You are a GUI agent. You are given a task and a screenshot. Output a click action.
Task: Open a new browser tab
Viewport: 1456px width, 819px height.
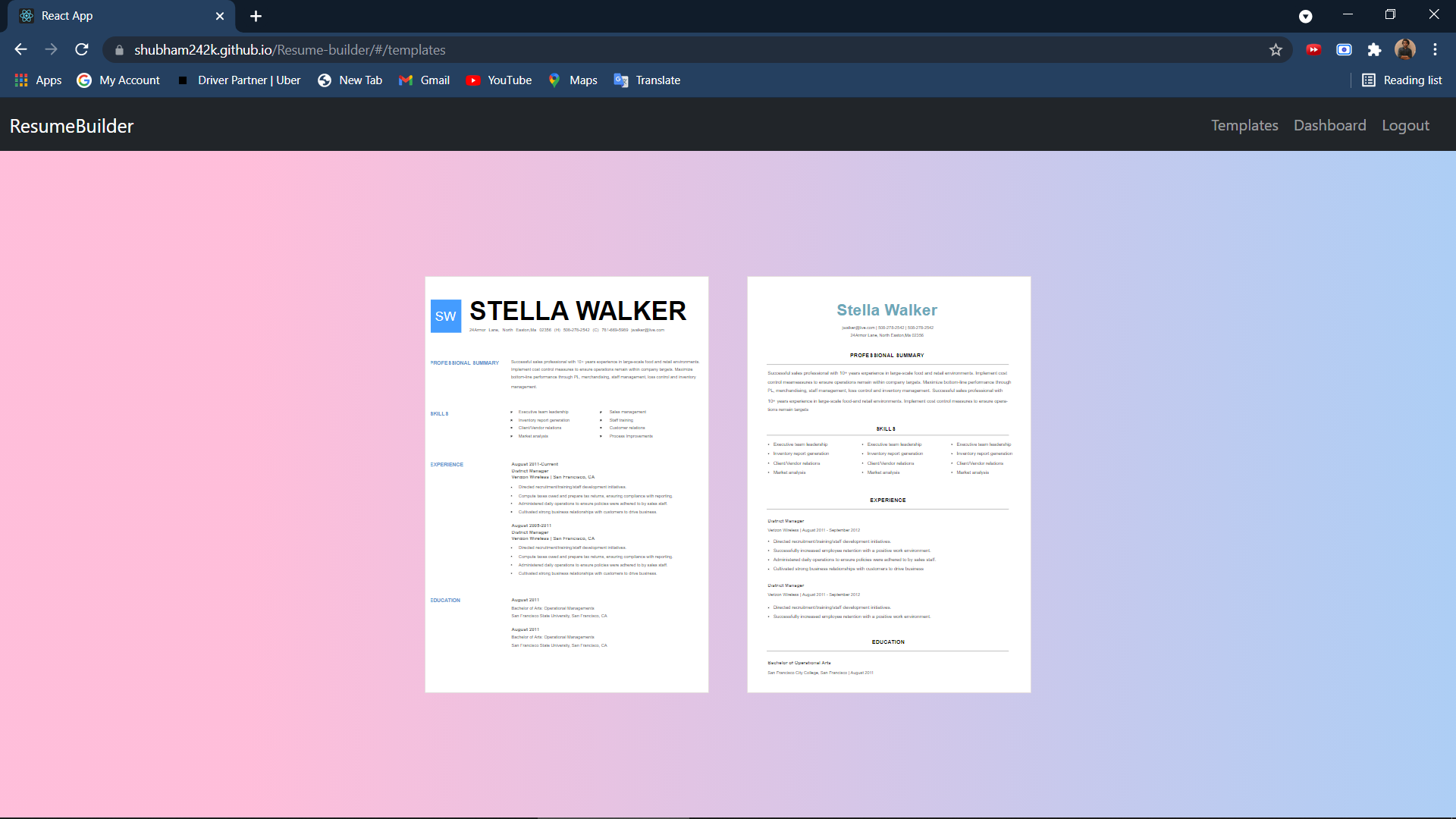point(256,15)
